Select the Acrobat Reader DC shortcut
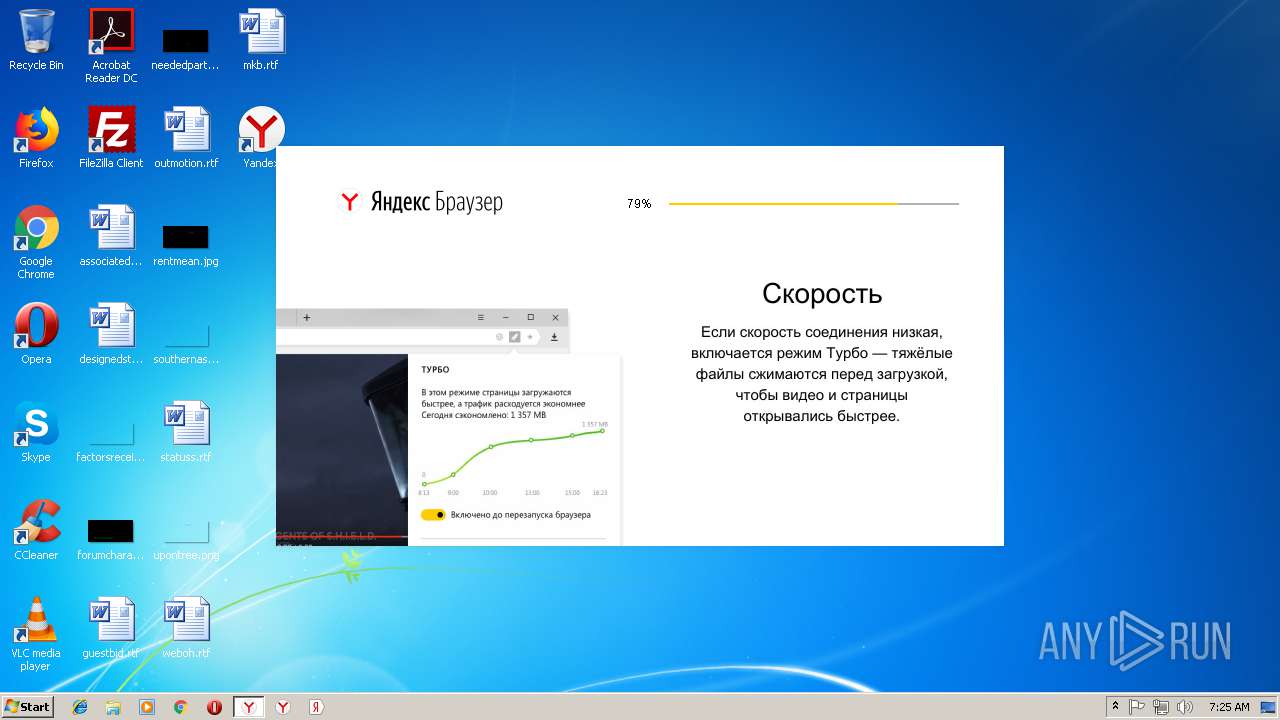 point(111,46)
